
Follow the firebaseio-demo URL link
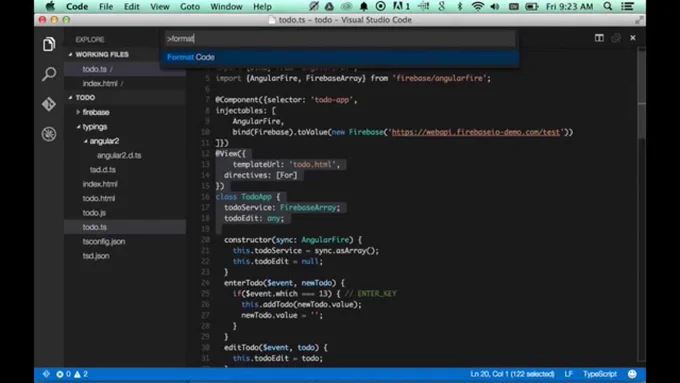click(x=476, y=132)
